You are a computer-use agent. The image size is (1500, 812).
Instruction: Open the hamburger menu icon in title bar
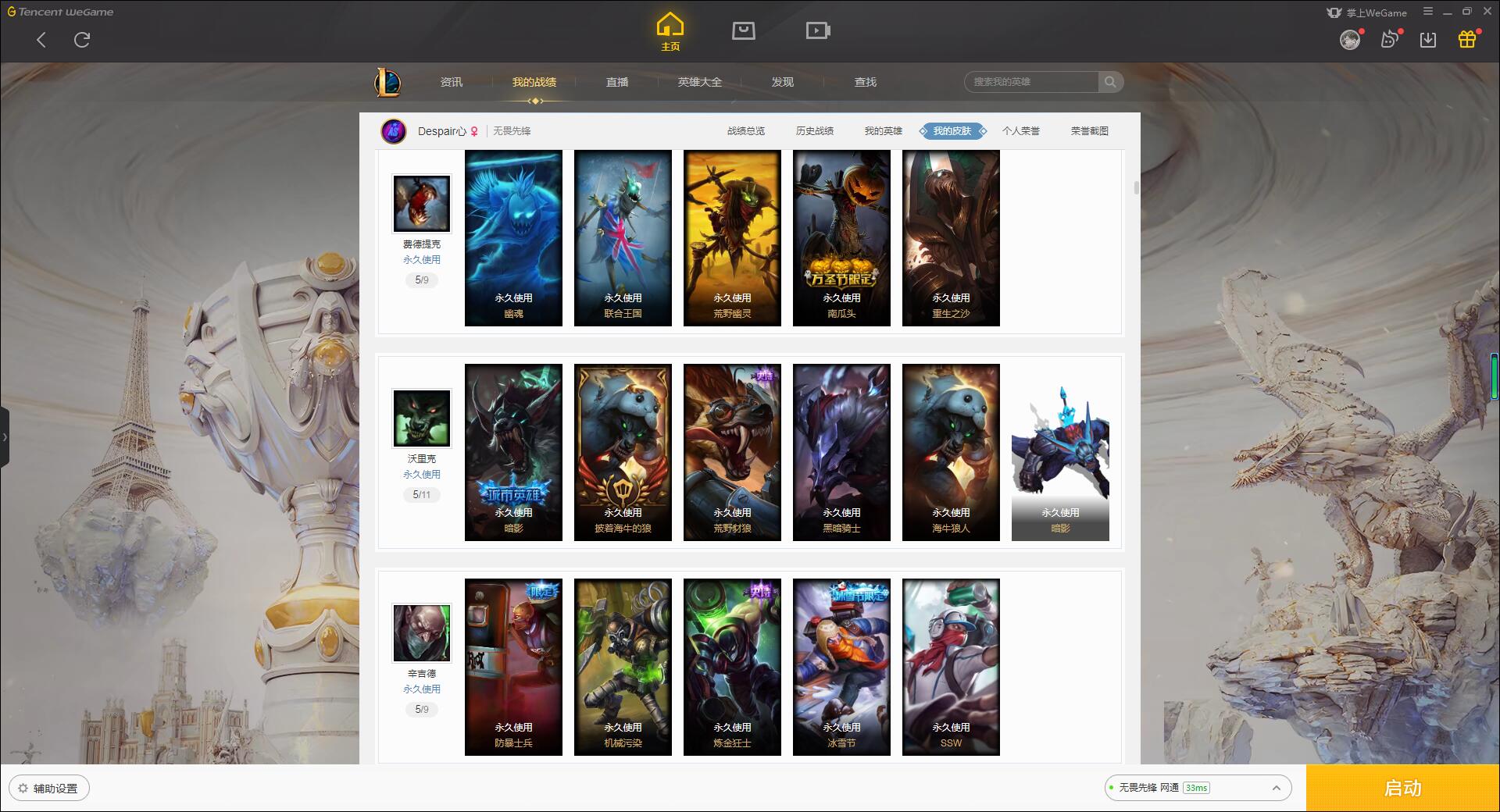tap(1428, 12)
